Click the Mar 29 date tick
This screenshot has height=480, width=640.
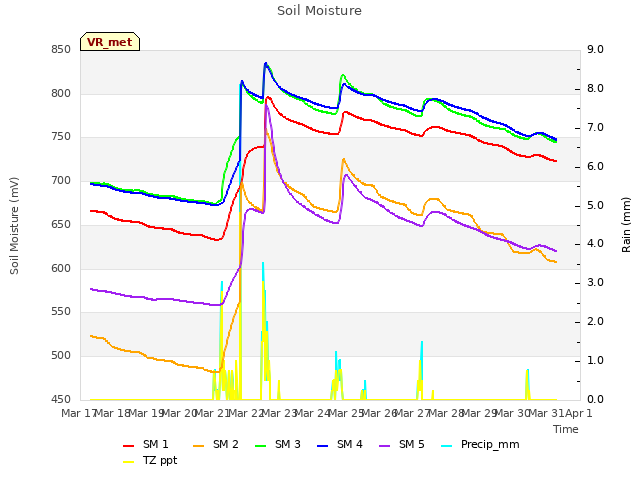pyautogui.click(x=480, y=414)
